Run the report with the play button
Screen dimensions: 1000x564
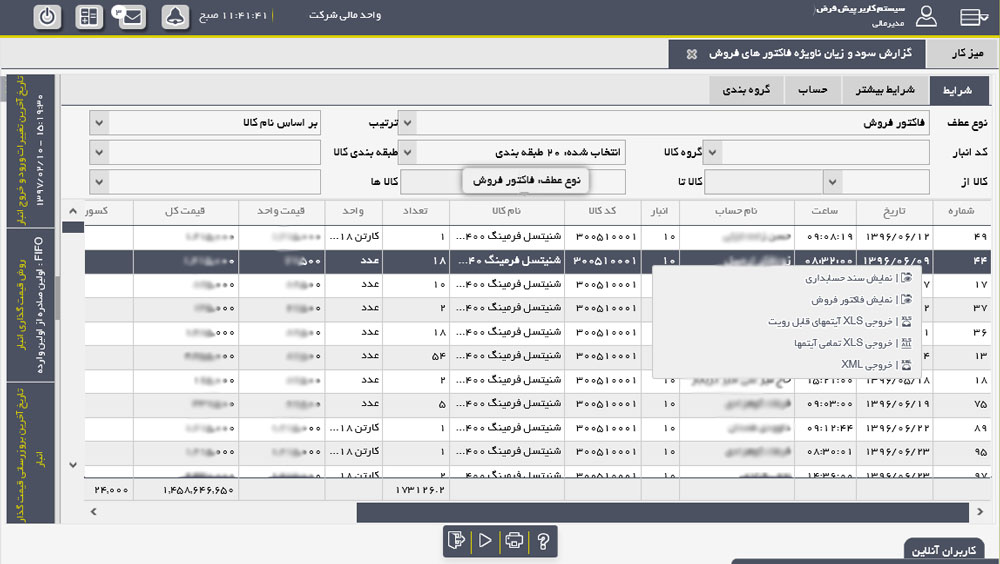(485, 541)
